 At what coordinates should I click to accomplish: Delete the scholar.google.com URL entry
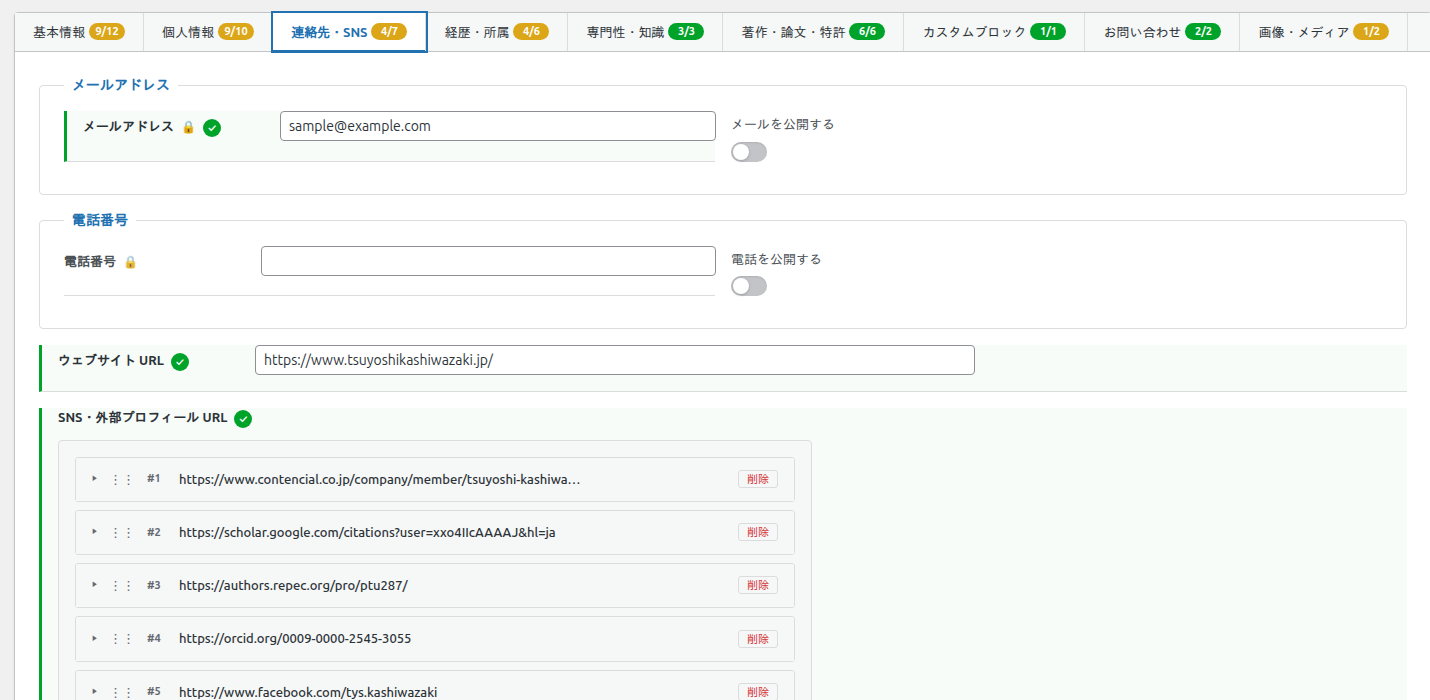point(758,532)
